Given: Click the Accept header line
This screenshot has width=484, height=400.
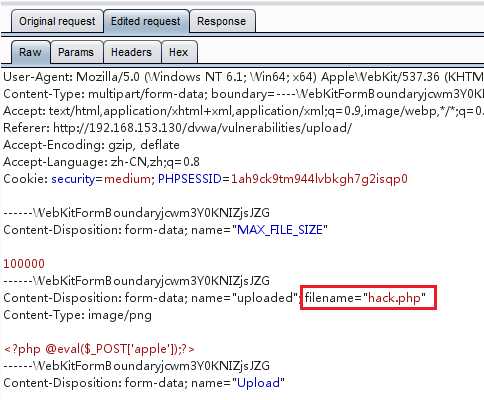Looking at the screenshot, I should click(x=243, y=111).
